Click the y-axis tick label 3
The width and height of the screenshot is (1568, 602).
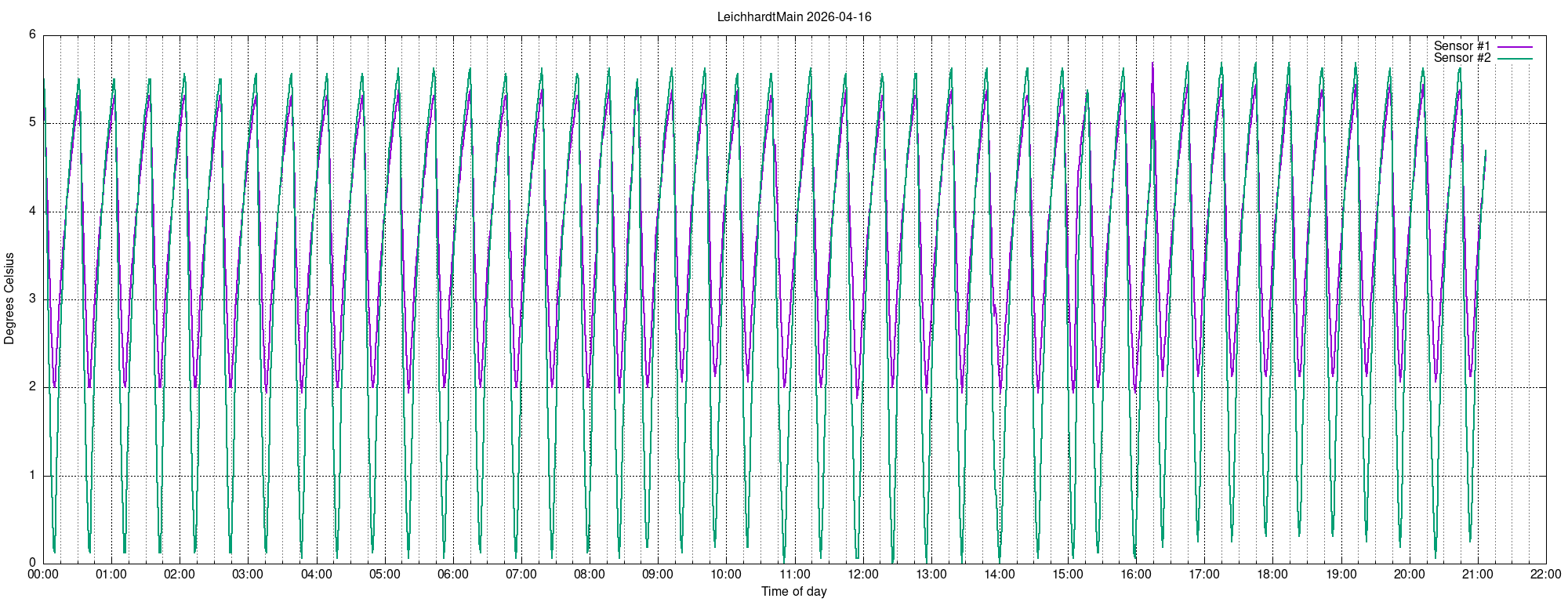click(x=32, y=299)
